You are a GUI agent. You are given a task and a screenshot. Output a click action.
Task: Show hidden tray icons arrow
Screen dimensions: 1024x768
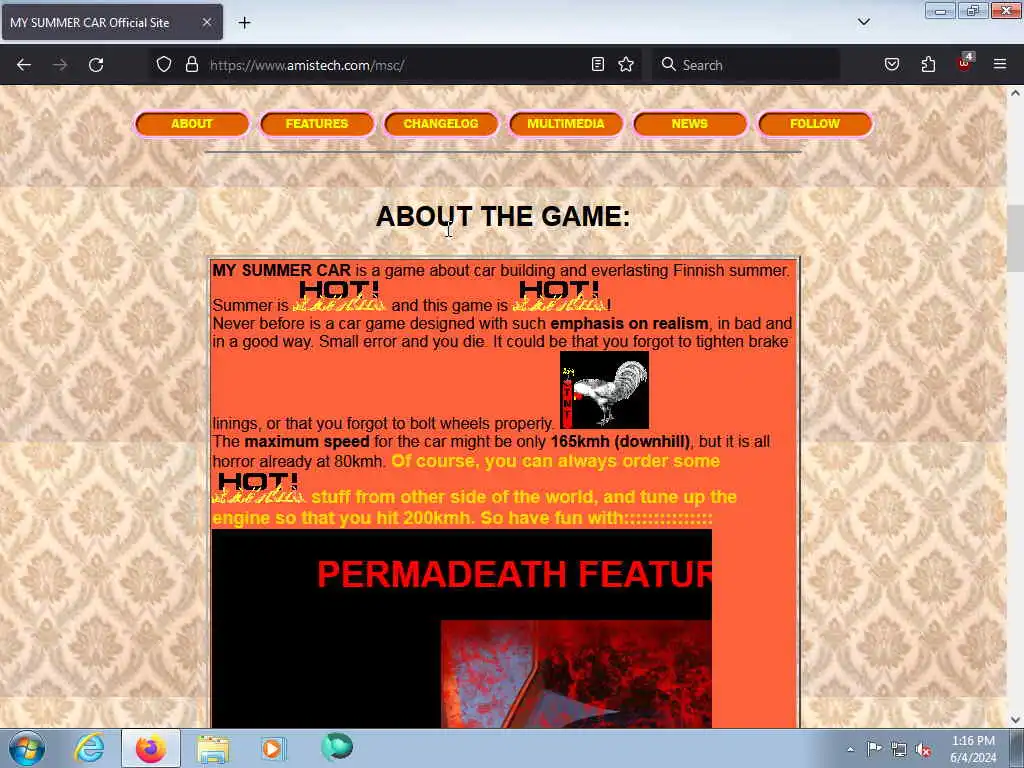click(850, 749)
